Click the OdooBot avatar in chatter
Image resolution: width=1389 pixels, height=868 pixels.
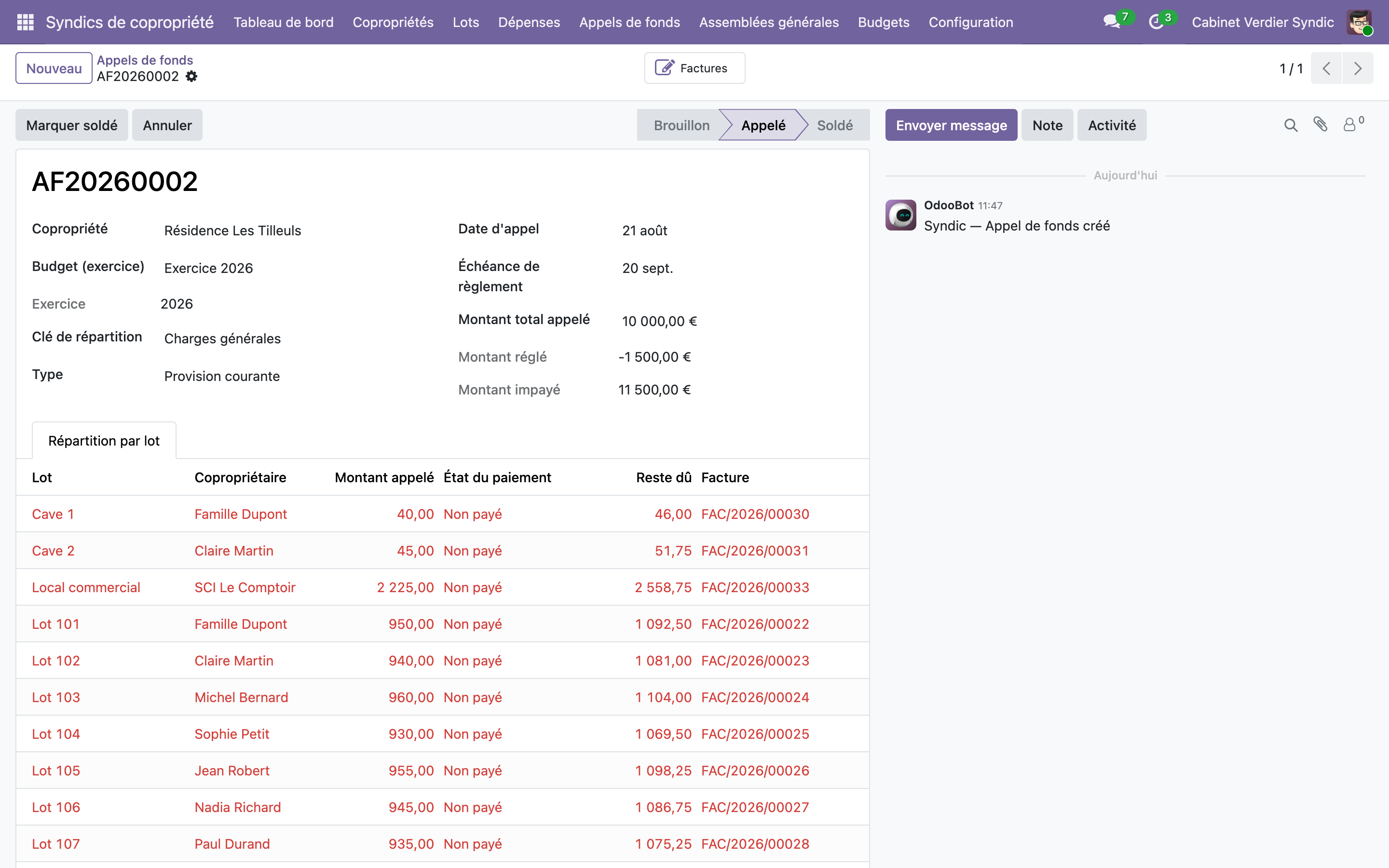(900, 215)
